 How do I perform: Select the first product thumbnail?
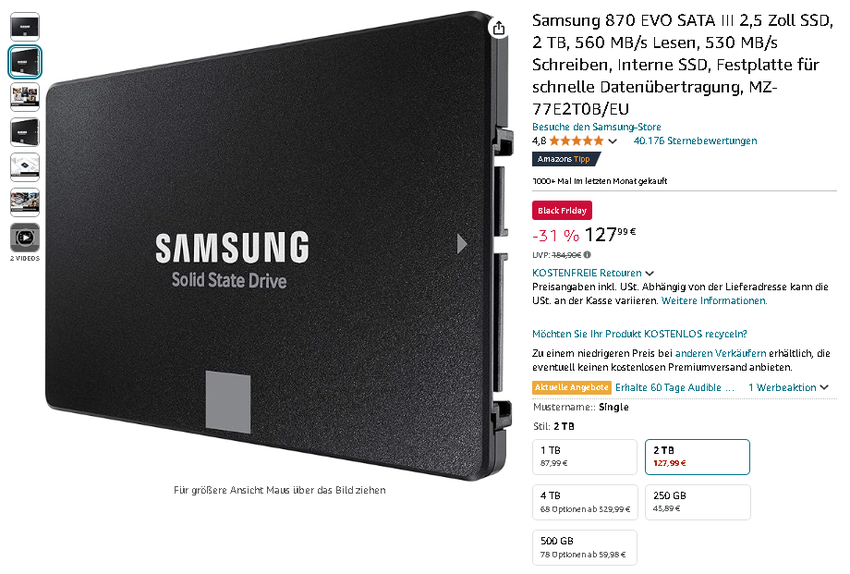[x=25, y=27]
